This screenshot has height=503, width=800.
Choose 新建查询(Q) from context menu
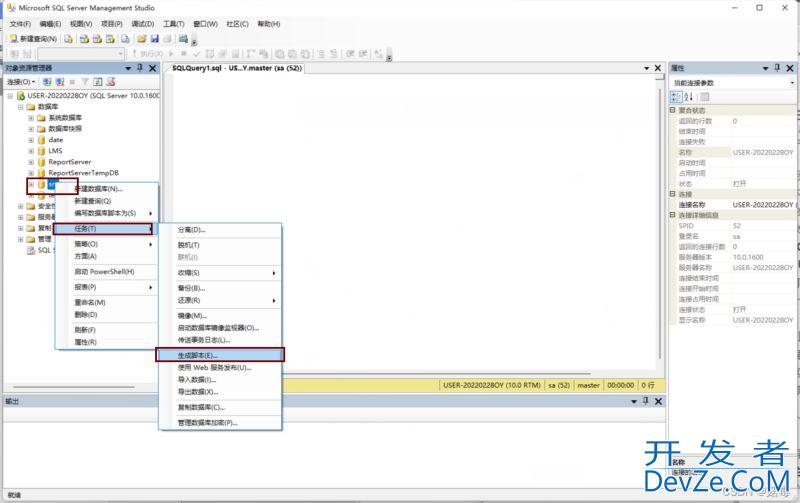(x=106, y=201)
